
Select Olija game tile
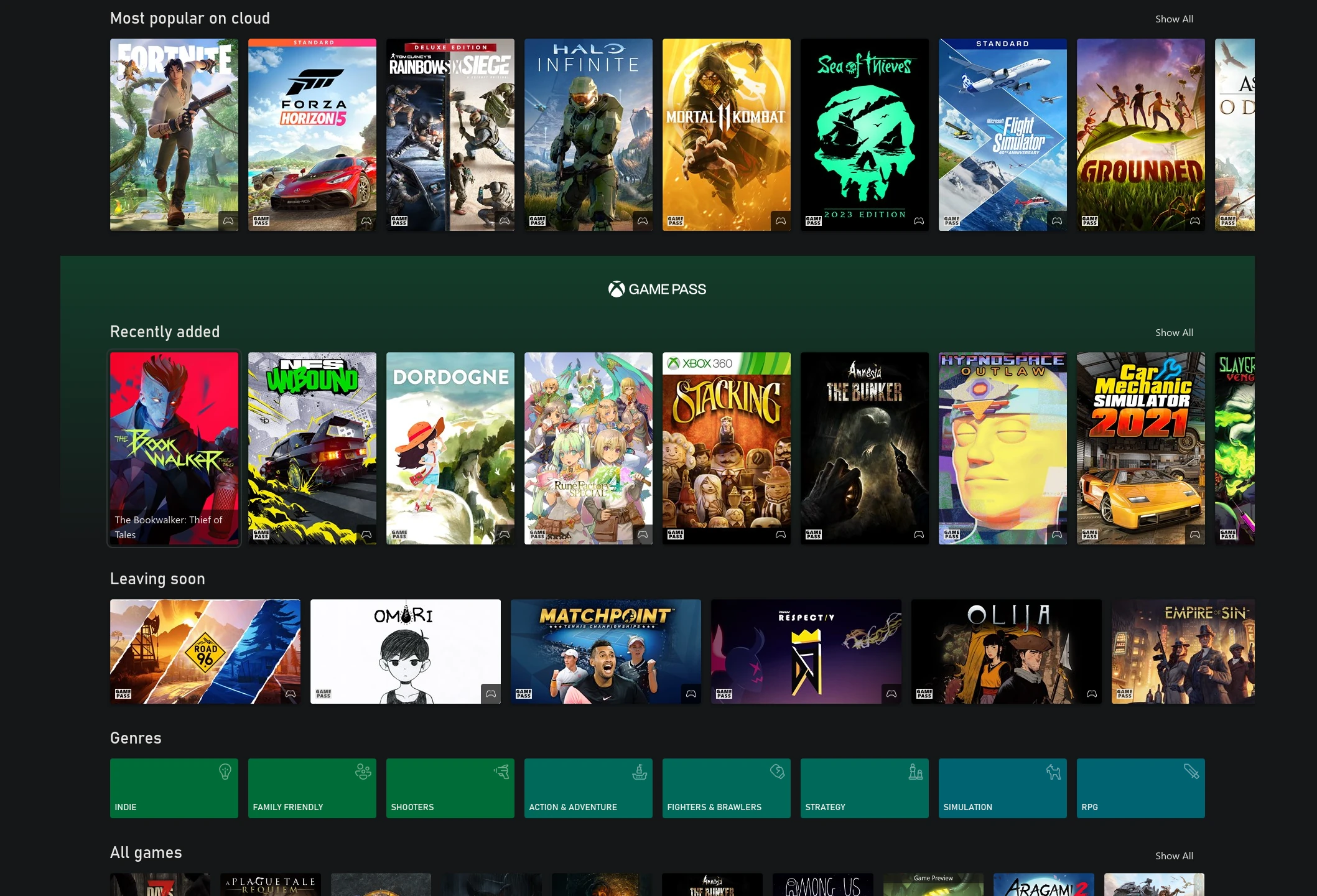(1007, 651)
